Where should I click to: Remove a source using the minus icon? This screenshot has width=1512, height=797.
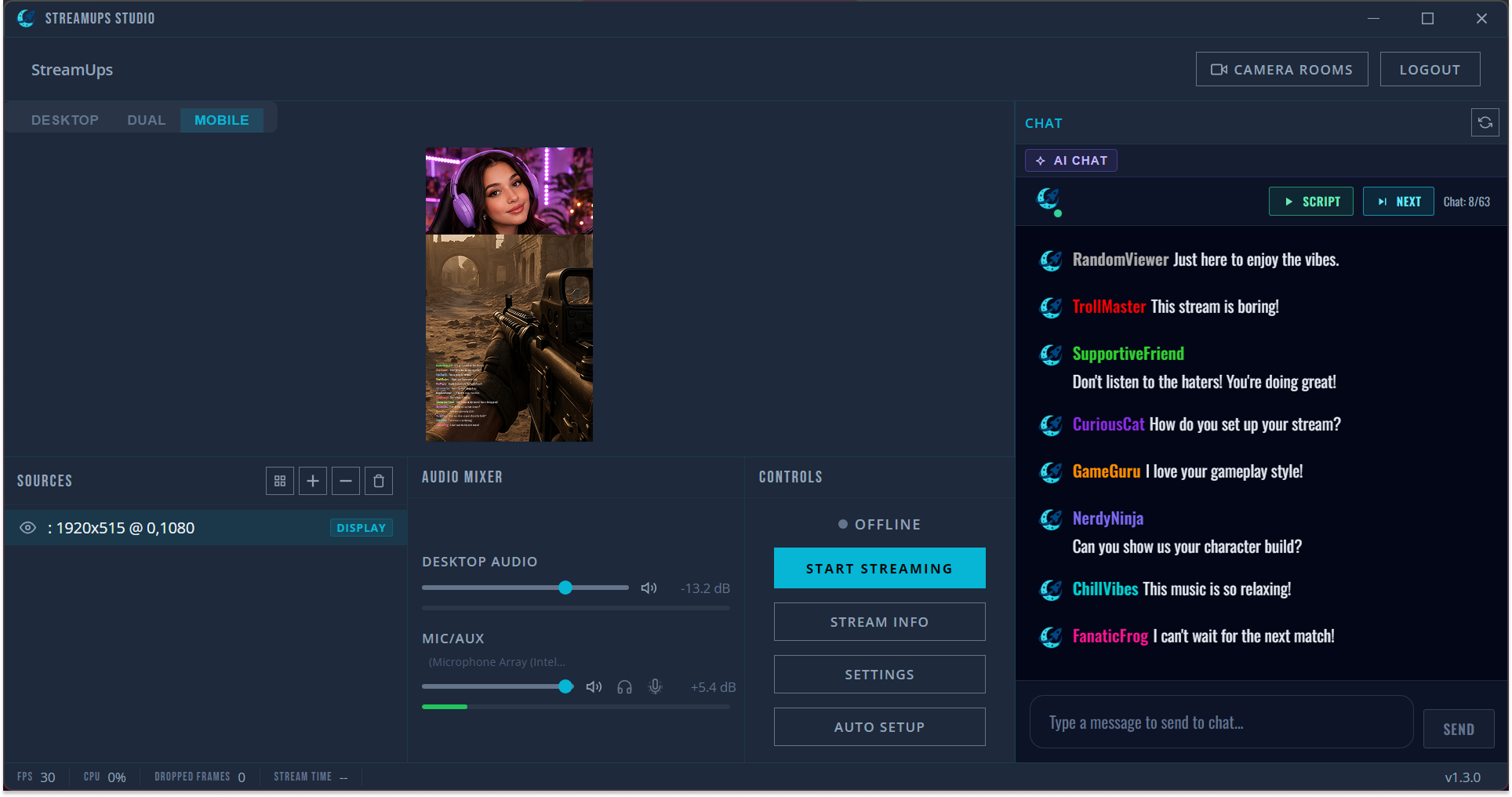coord(346,481)
